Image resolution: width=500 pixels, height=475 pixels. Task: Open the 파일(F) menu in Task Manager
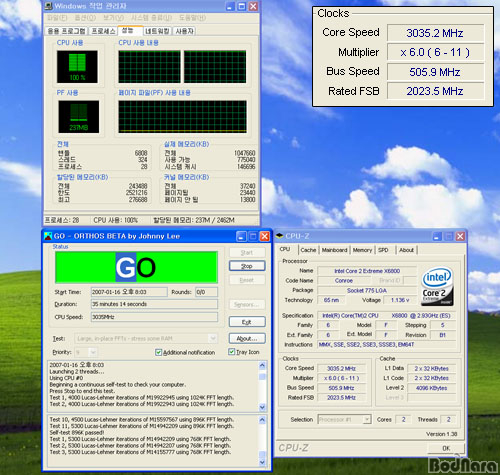pos(57,18)
